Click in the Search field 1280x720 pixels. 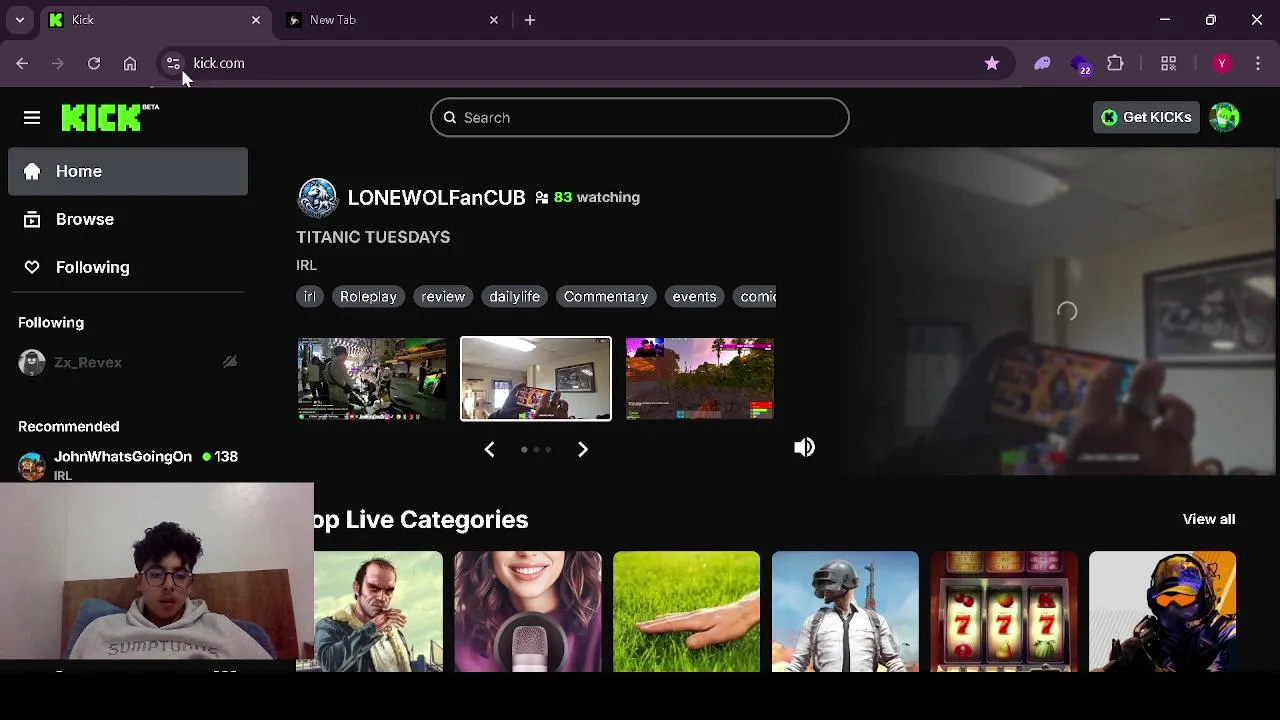[x=640, y=117]
